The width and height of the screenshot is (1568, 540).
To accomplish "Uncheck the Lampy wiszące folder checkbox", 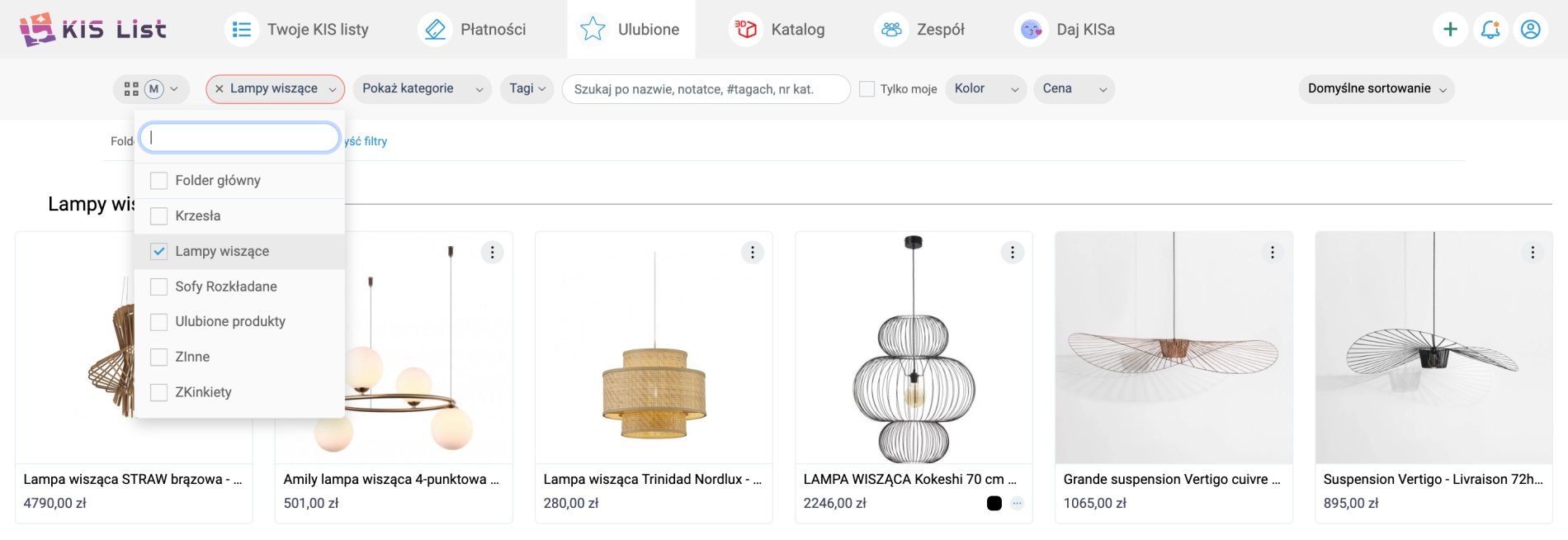I will coord(159,252).
